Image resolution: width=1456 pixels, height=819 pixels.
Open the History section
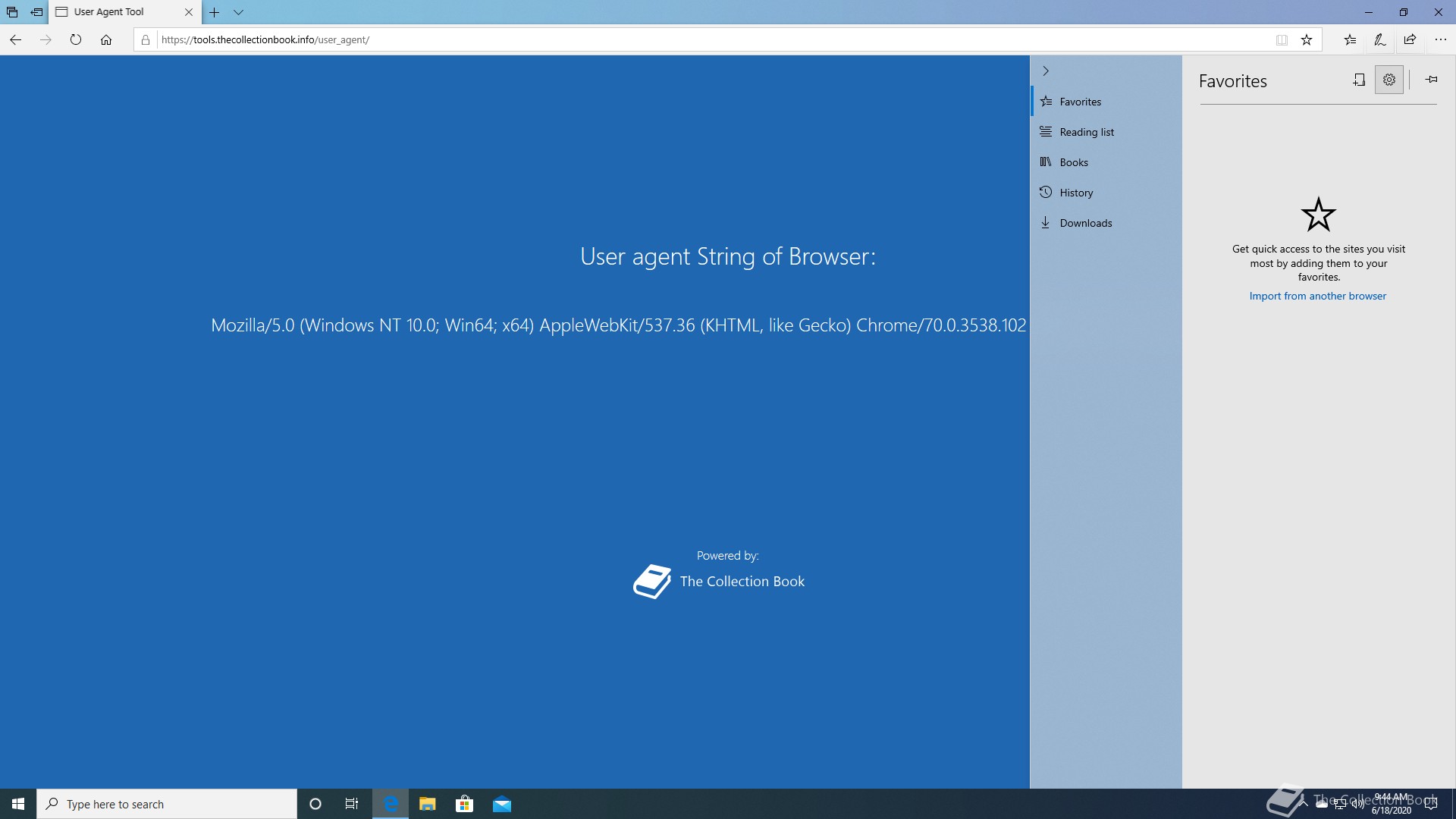coord(1075,193)
